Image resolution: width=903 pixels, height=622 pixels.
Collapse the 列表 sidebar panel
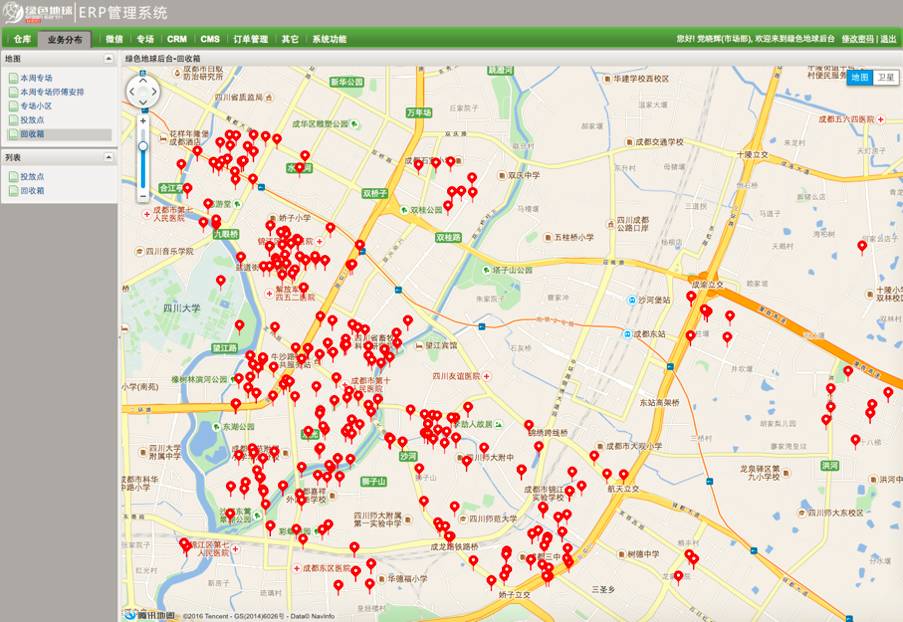coord(108,157)
